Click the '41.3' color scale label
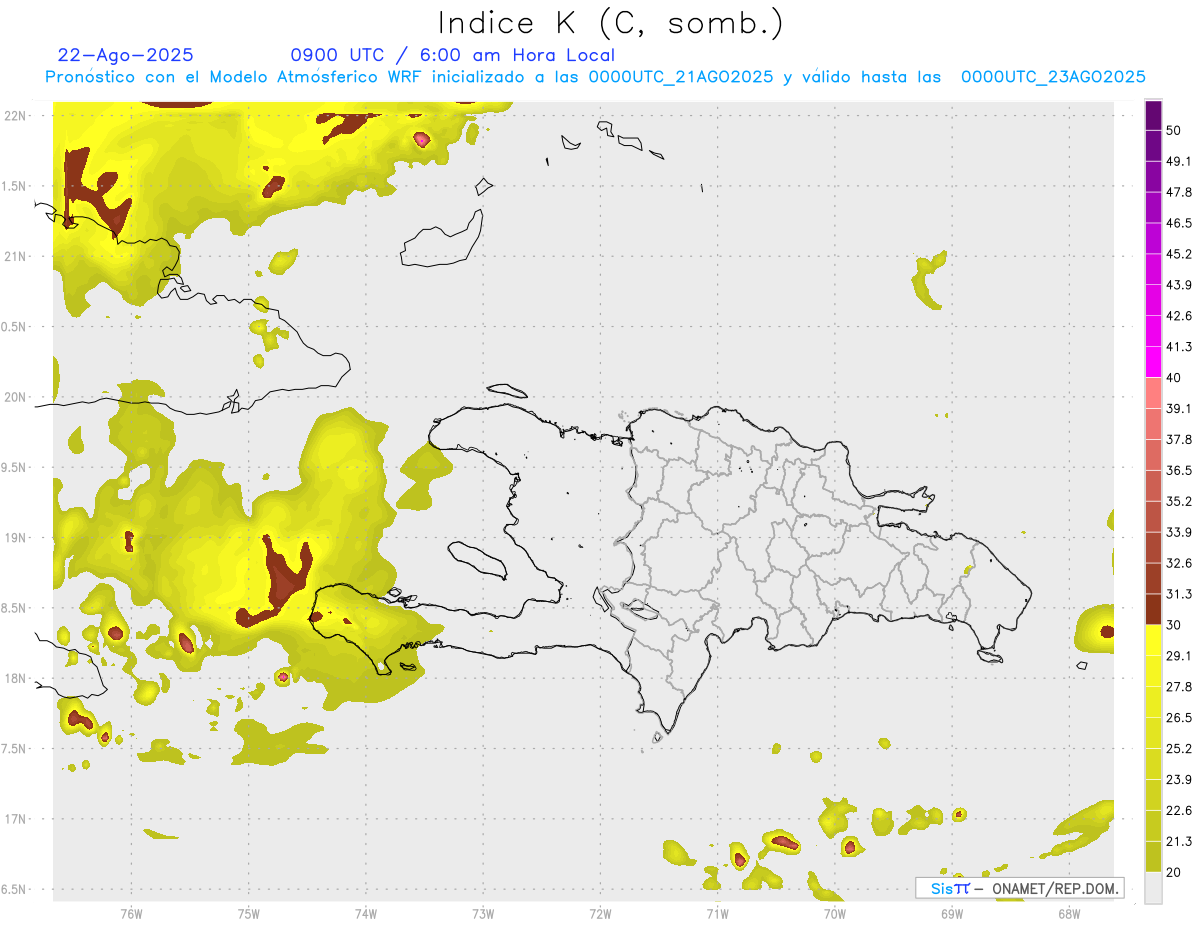The width and height of the screenshot is (1200, 927). click(x=1179, y=347)
